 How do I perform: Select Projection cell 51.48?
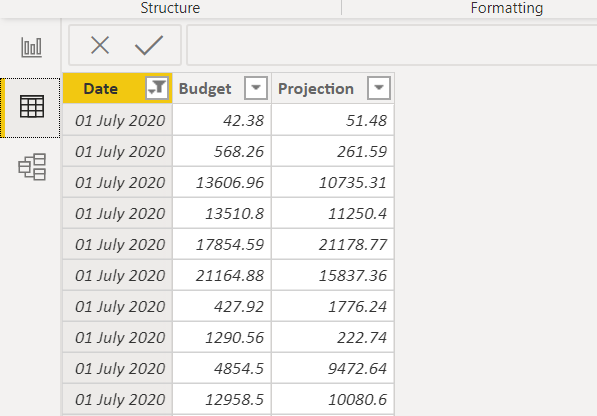tap(333, 121)
